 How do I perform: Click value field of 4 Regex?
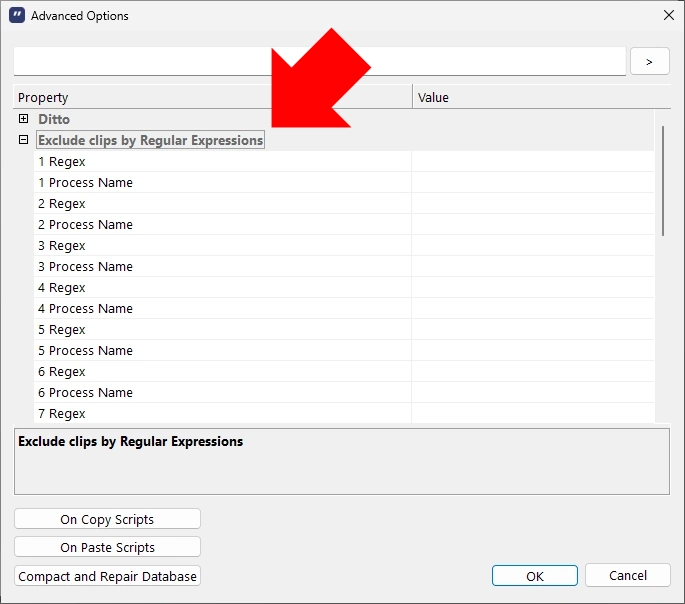tap(532, 288)
